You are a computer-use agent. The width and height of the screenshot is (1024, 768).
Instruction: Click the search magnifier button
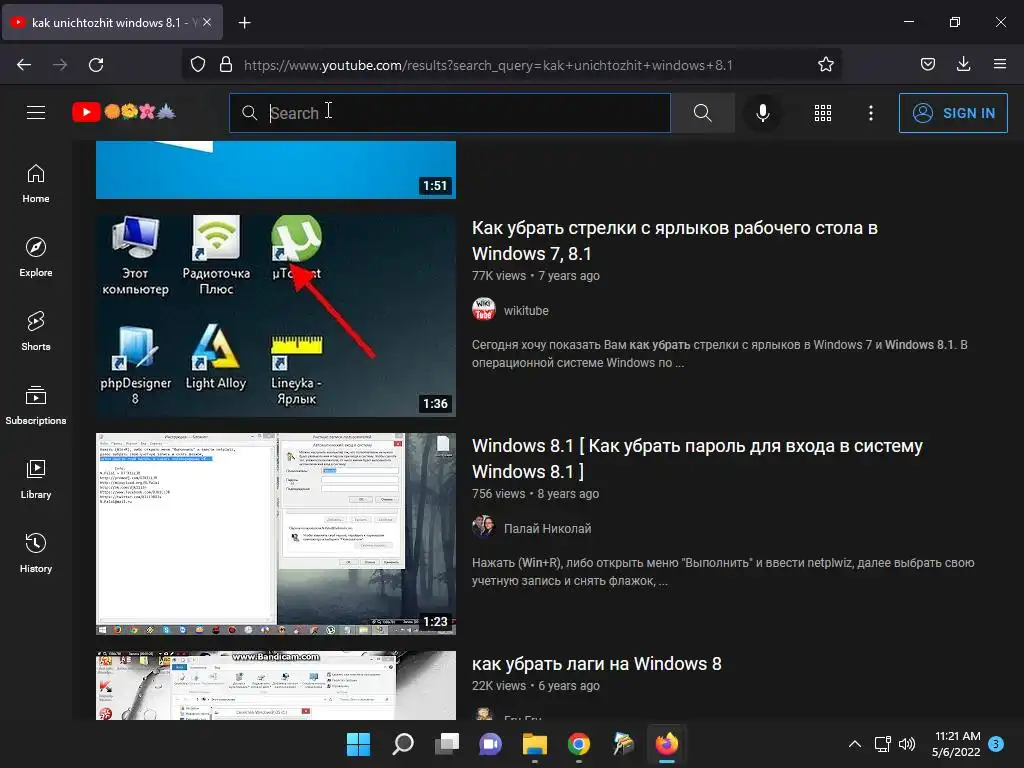703,113
